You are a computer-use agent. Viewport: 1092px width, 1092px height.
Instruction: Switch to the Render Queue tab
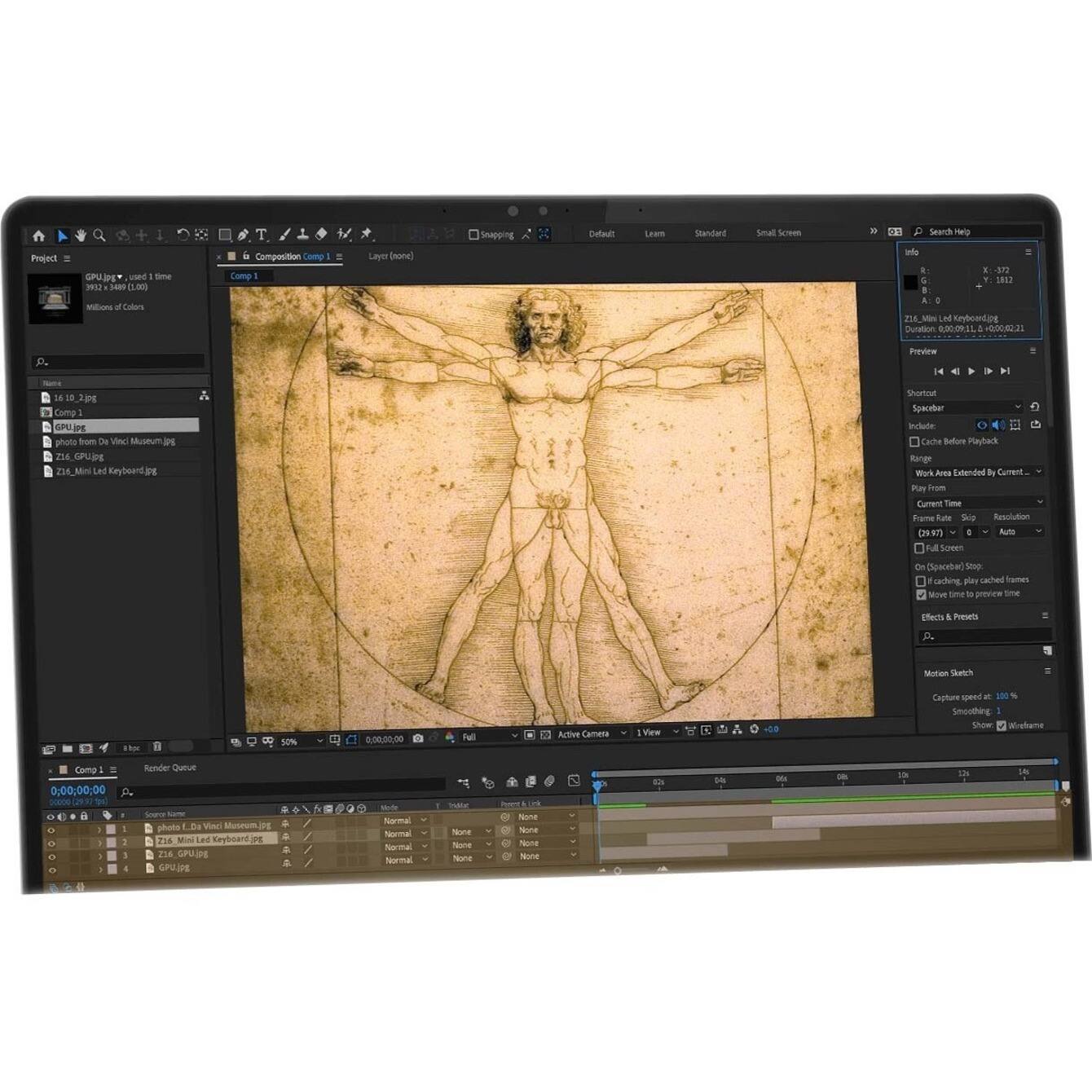click(170, 768)
